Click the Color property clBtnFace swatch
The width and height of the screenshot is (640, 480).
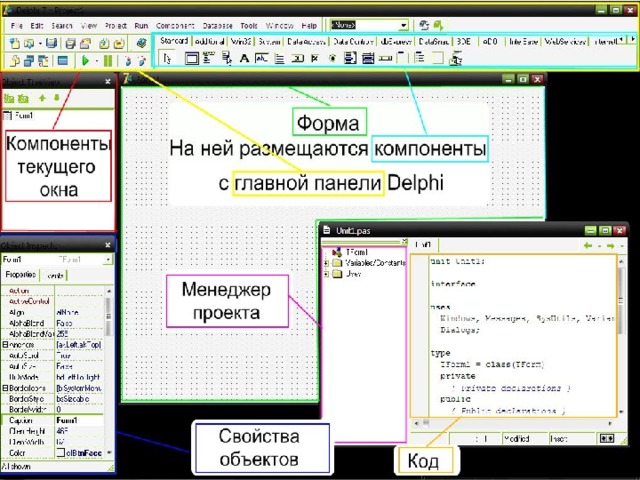(61, 453)
